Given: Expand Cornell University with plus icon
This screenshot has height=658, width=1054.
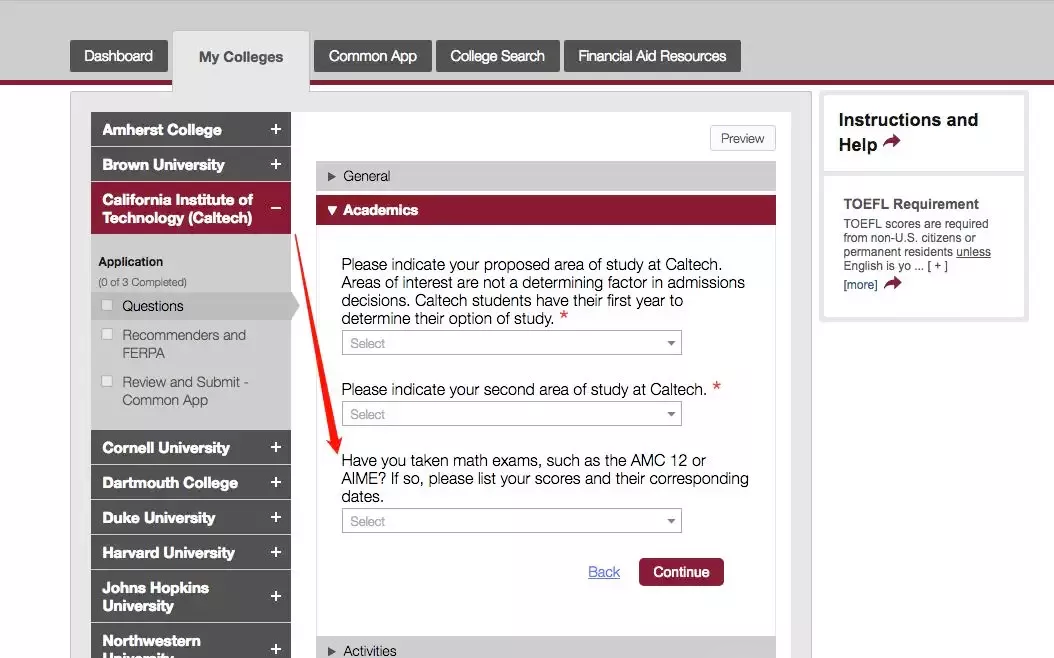Looking at the screenshot, I should coord(275,448).
